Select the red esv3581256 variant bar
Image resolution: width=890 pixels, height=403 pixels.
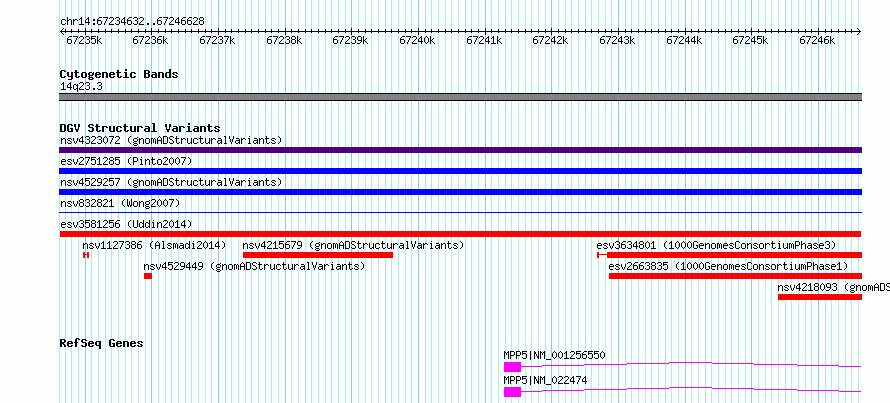tap(460, 234)
